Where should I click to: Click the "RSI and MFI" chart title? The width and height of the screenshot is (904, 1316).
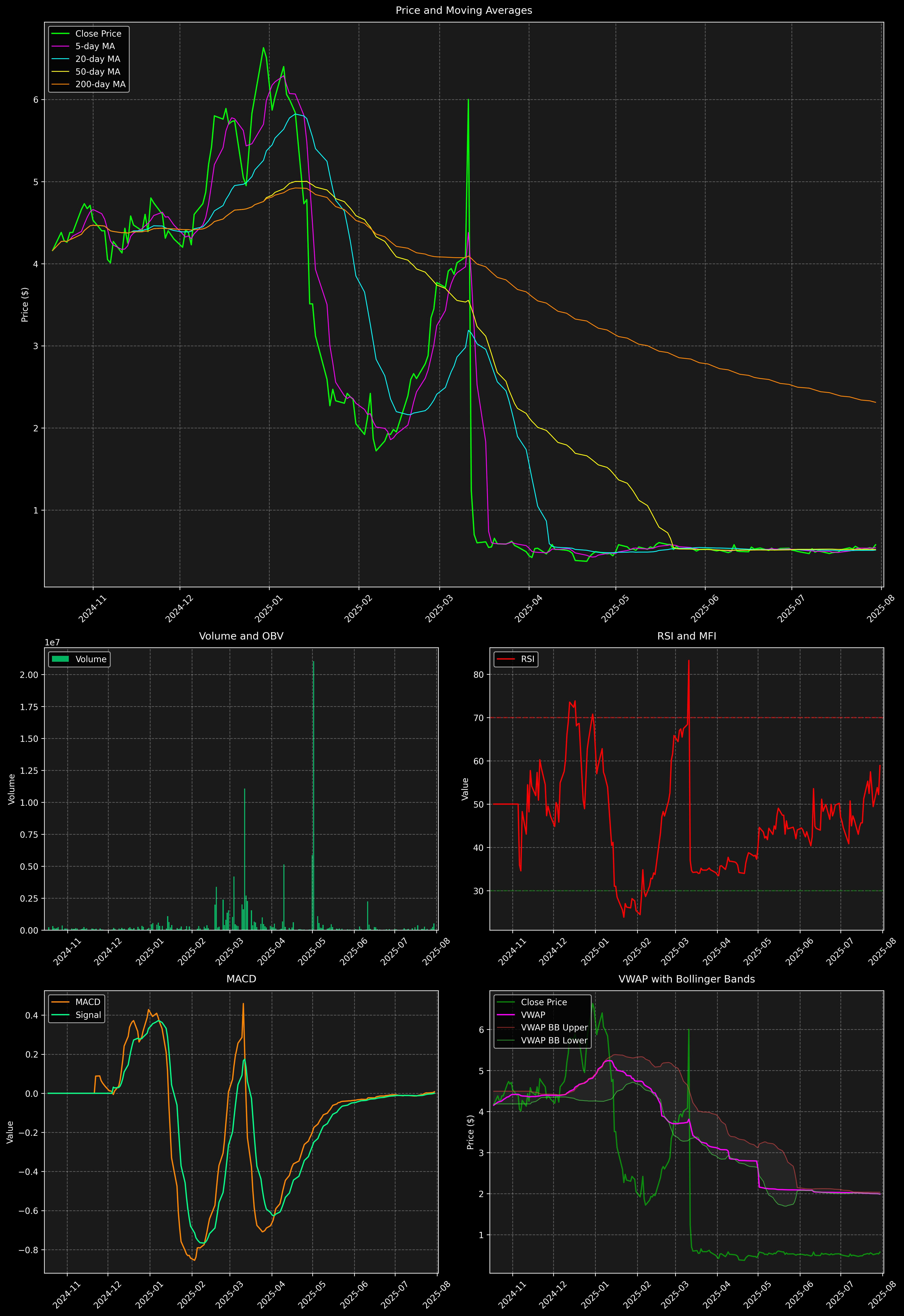pos(687,636)
